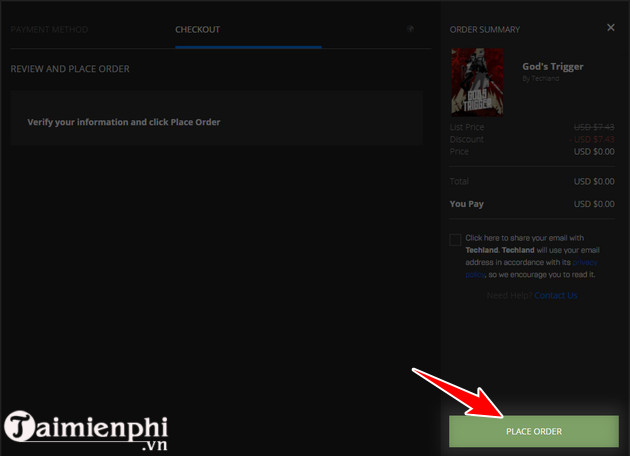This screenshot has width=630, height=456.
Task: Open the God's Trigger cover thumbnail
Action: (478, 82)
